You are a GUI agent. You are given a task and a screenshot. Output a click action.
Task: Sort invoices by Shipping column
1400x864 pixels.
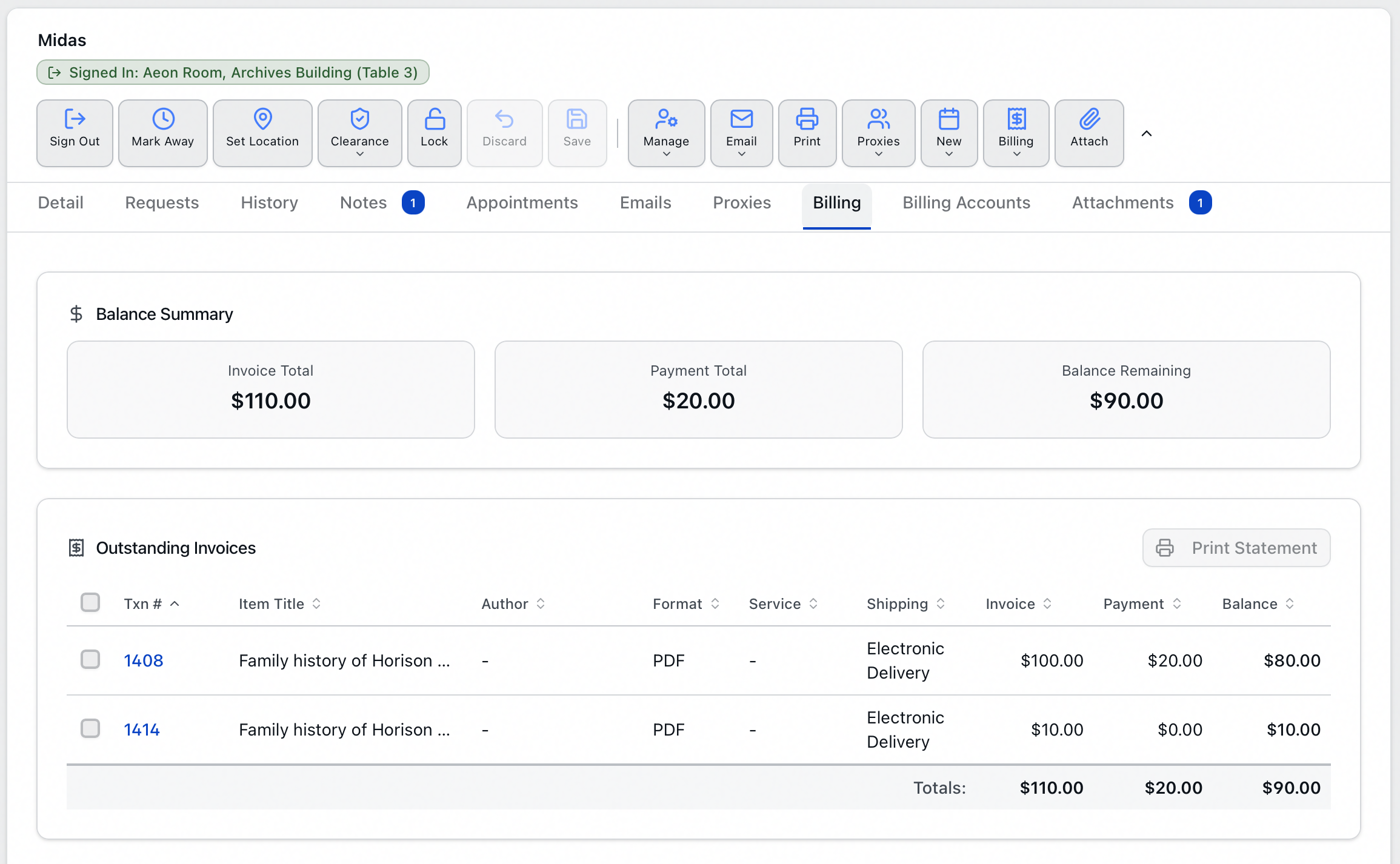(906, 604)
